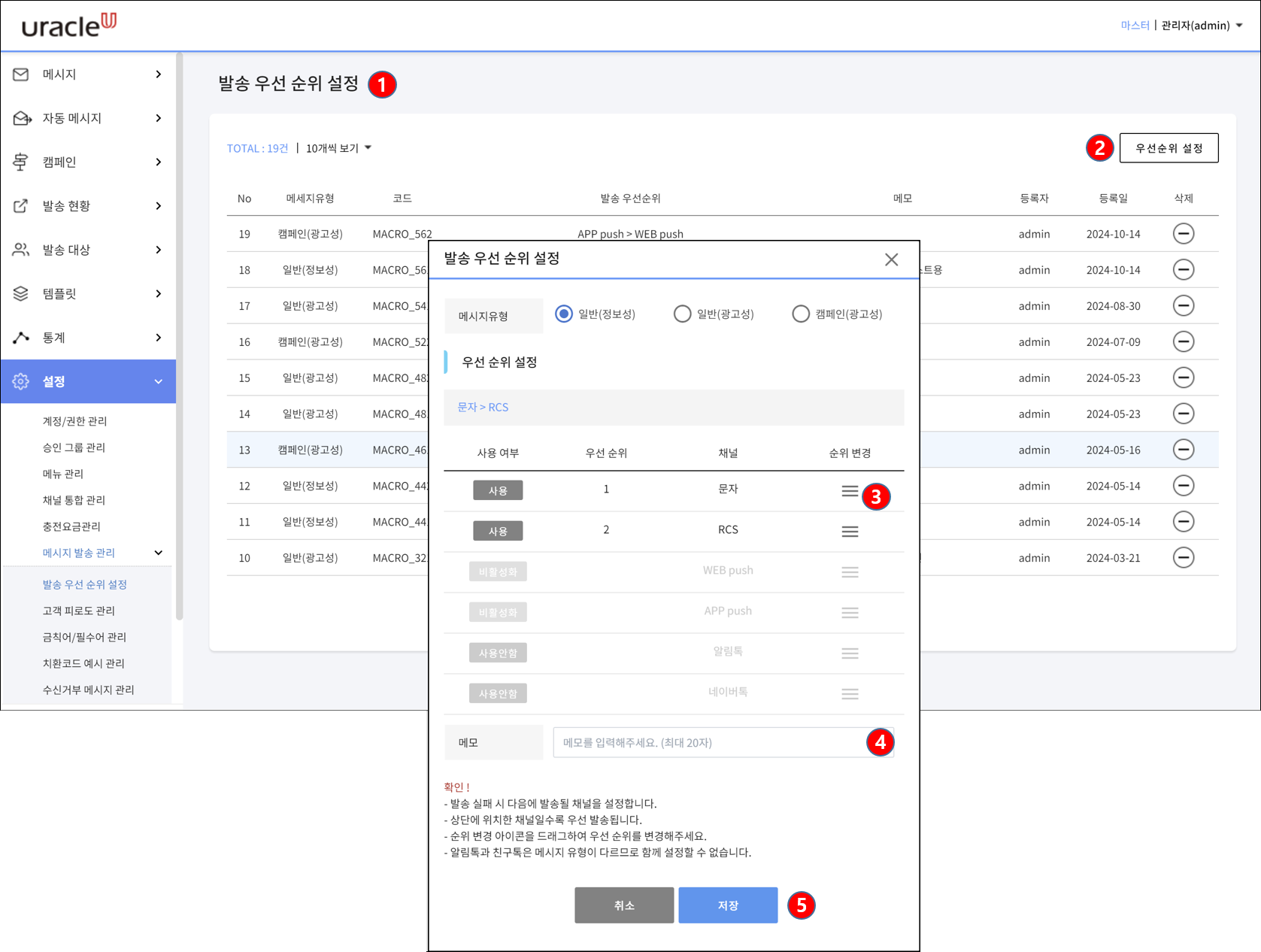Toggle 비활성화 button for APP push
This screenshot has height=952, width=1261.
tap(498, 612)
